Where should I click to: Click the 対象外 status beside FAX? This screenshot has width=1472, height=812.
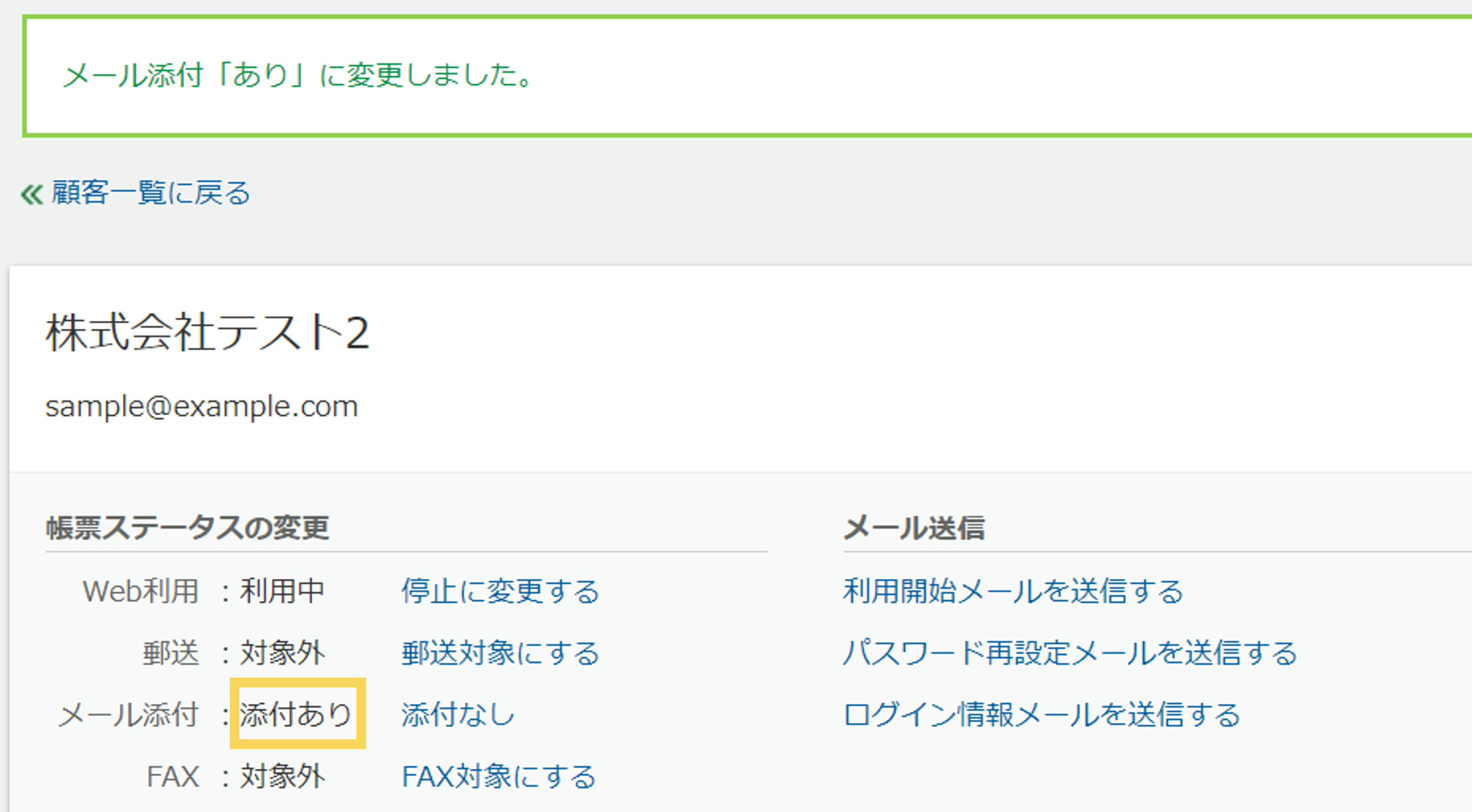point(282,776)
